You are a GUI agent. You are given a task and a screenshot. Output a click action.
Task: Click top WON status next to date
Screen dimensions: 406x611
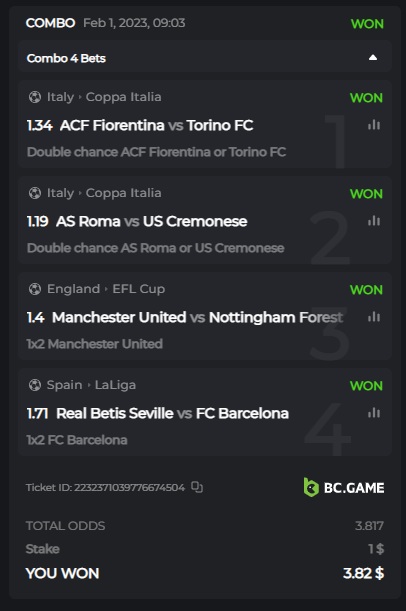367,24
